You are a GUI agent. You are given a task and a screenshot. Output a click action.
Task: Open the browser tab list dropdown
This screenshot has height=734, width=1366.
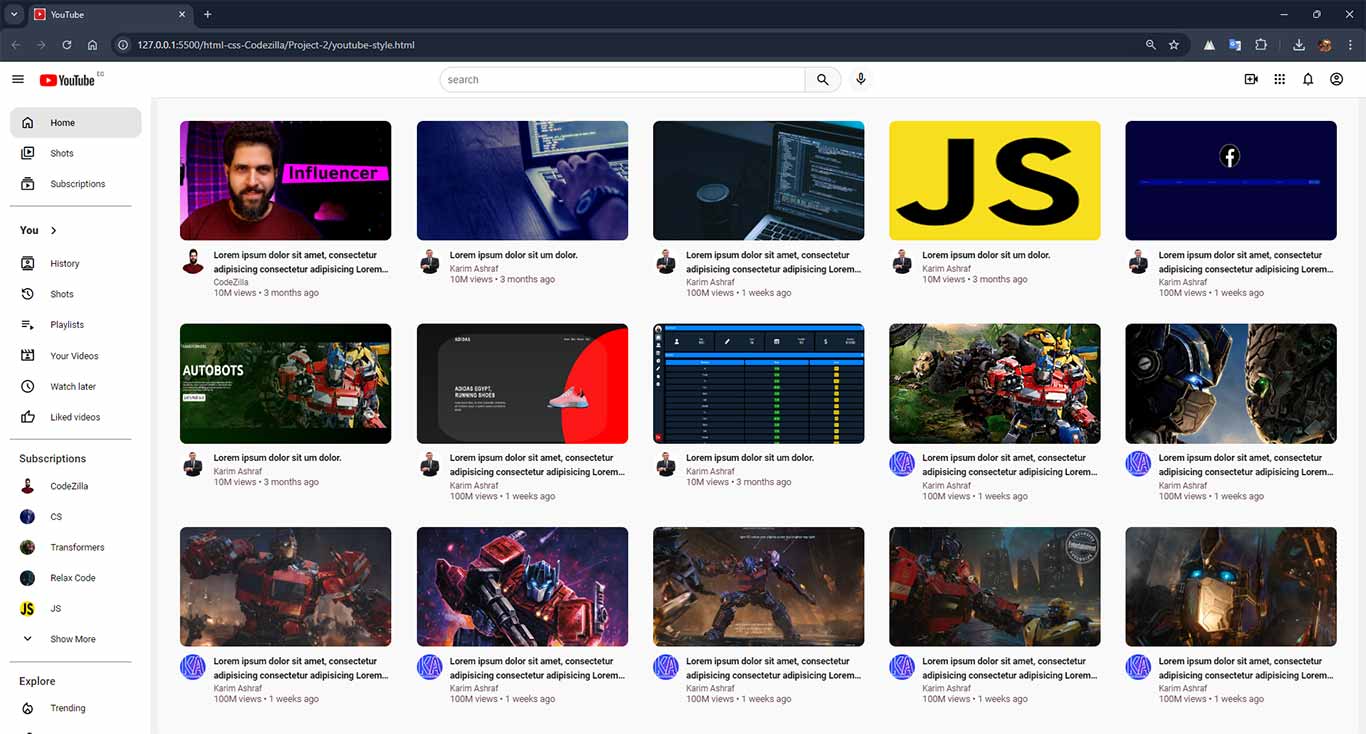(x=14, y=14)
